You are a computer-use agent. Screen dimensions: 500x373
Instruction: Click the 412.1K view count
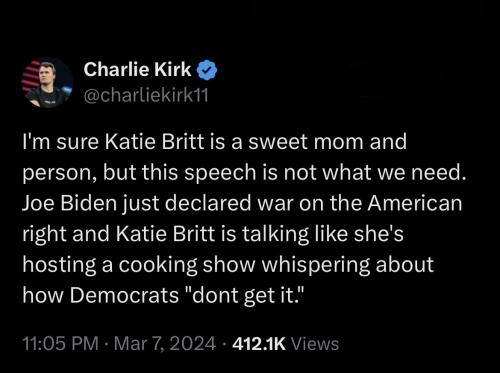coord(259,344)
